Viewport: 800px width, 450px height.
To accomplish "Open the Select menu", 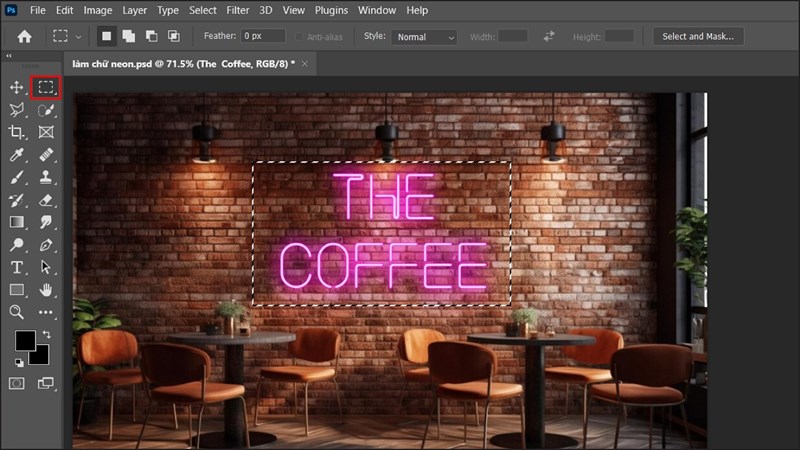I will click(x=203, y=10).
